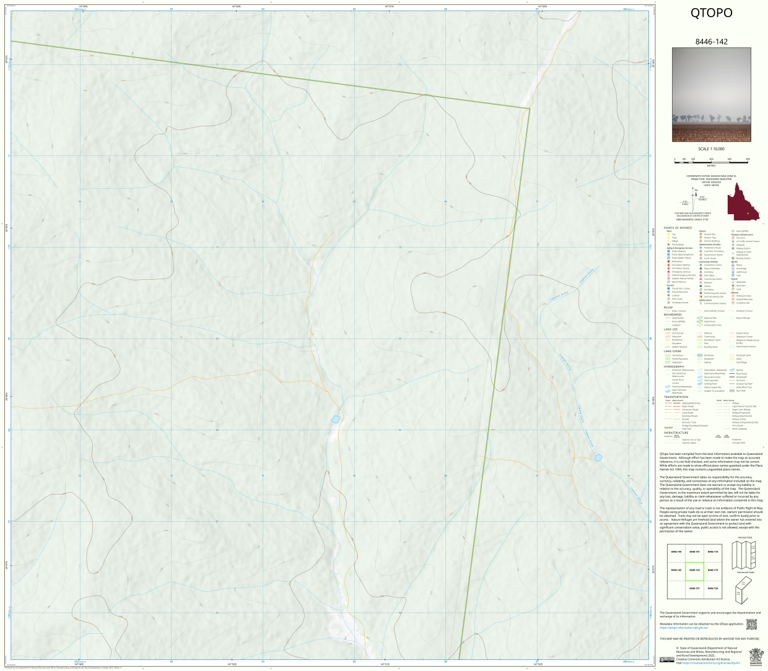Click the BOUNDARIES legend heading
This screenshot has height=671, width=768.
672,314
